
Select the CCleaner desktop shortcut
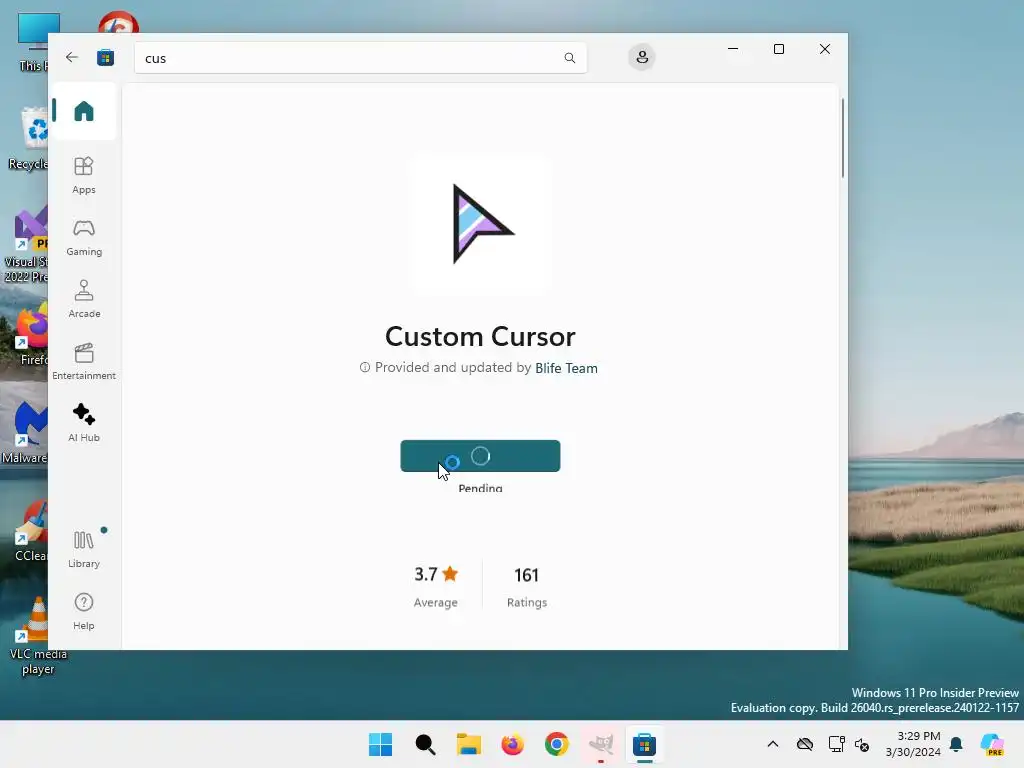(29, 530)
